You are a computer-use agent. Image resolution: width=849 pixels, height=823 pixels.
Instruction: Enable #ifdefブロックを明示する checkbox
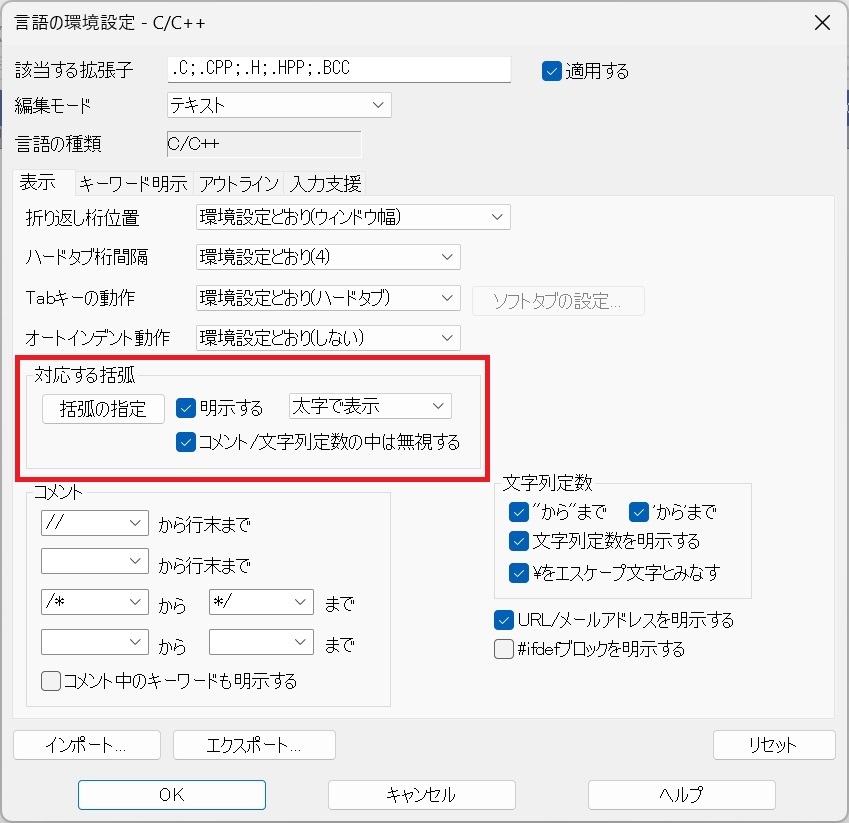click(x=504, y=650)
